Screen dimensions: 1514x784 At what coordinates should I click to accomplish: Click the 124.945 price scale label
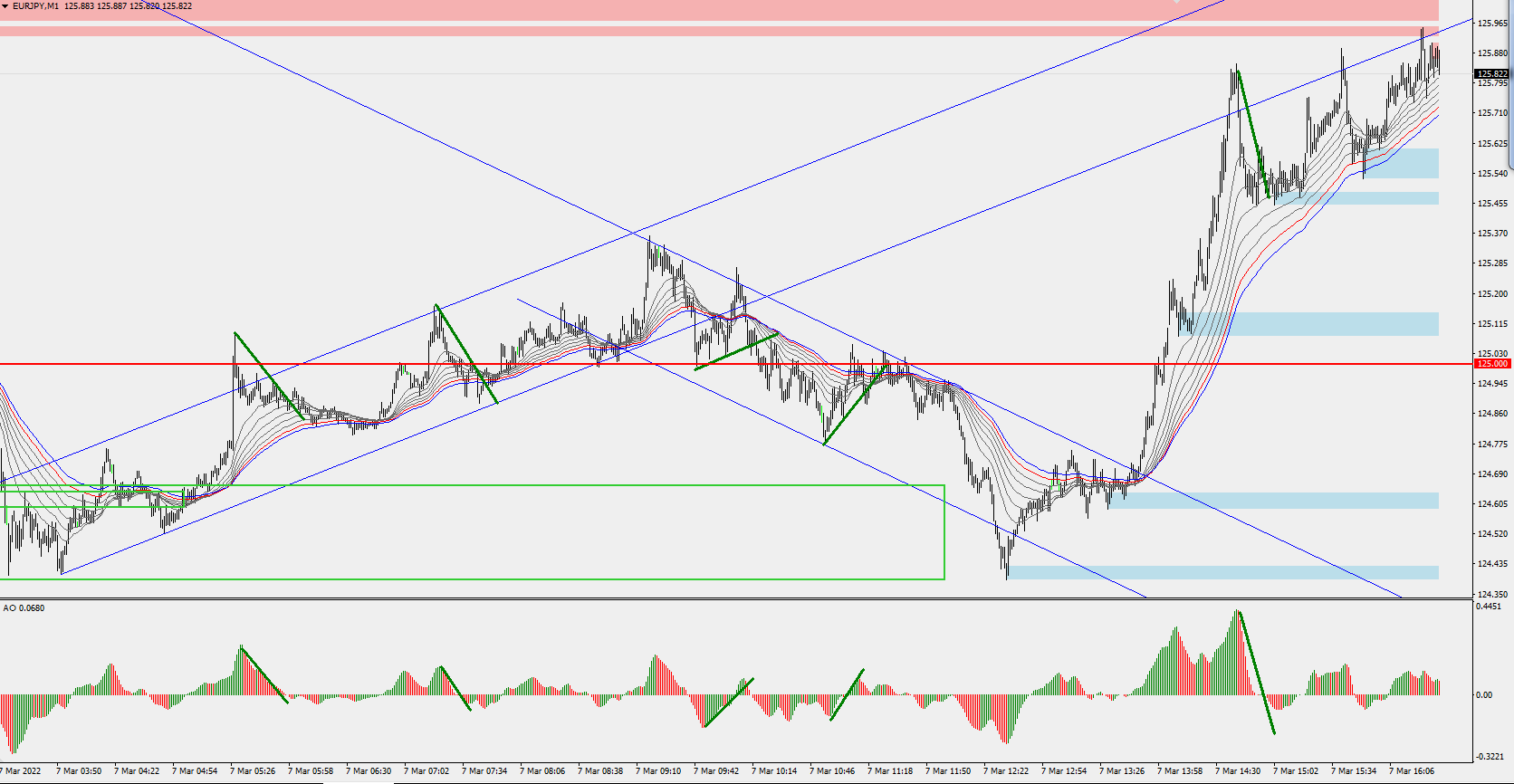coord(1492,384)
